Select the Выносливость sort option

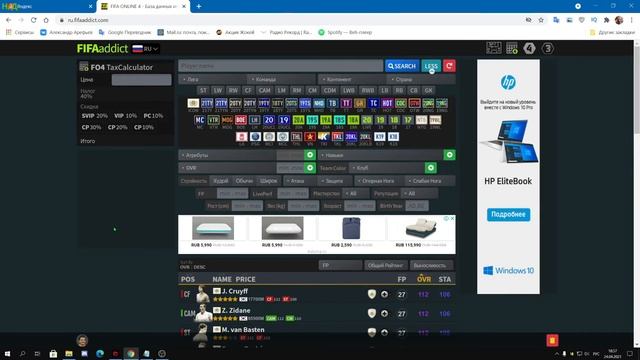[431, 265]
